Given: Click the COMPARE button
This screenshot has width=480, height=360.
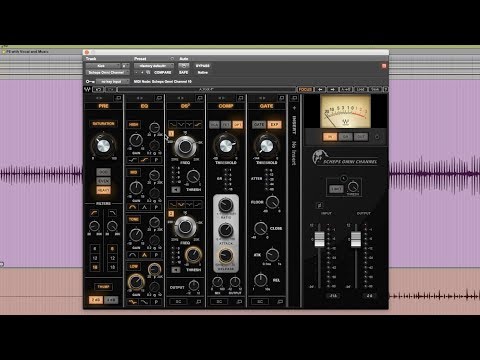Looking at the screenshot, I should click(162, 72).
